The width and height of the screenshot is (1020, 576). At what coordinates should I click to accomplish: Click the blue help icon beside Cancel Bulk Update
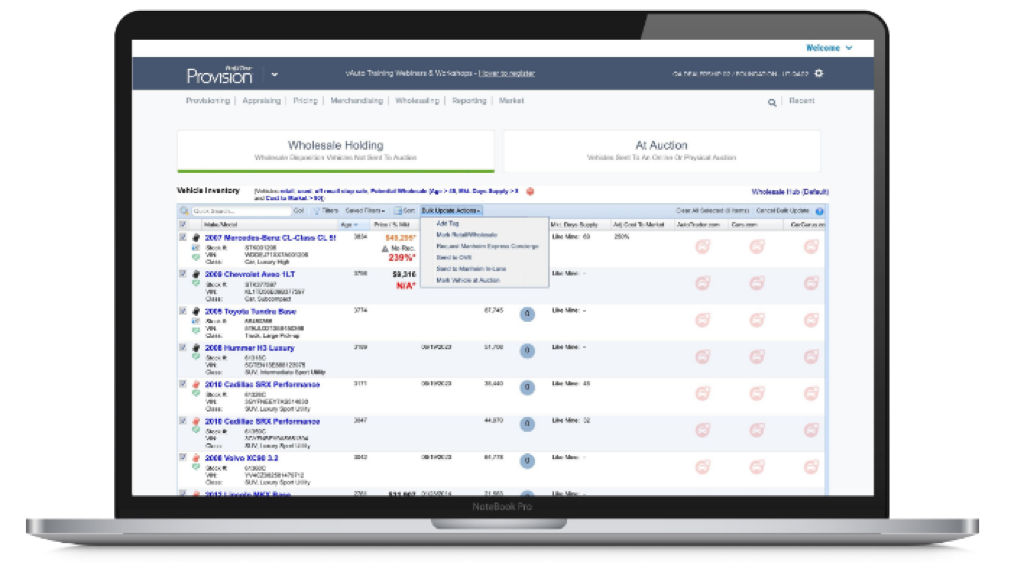tap(820, 211)
